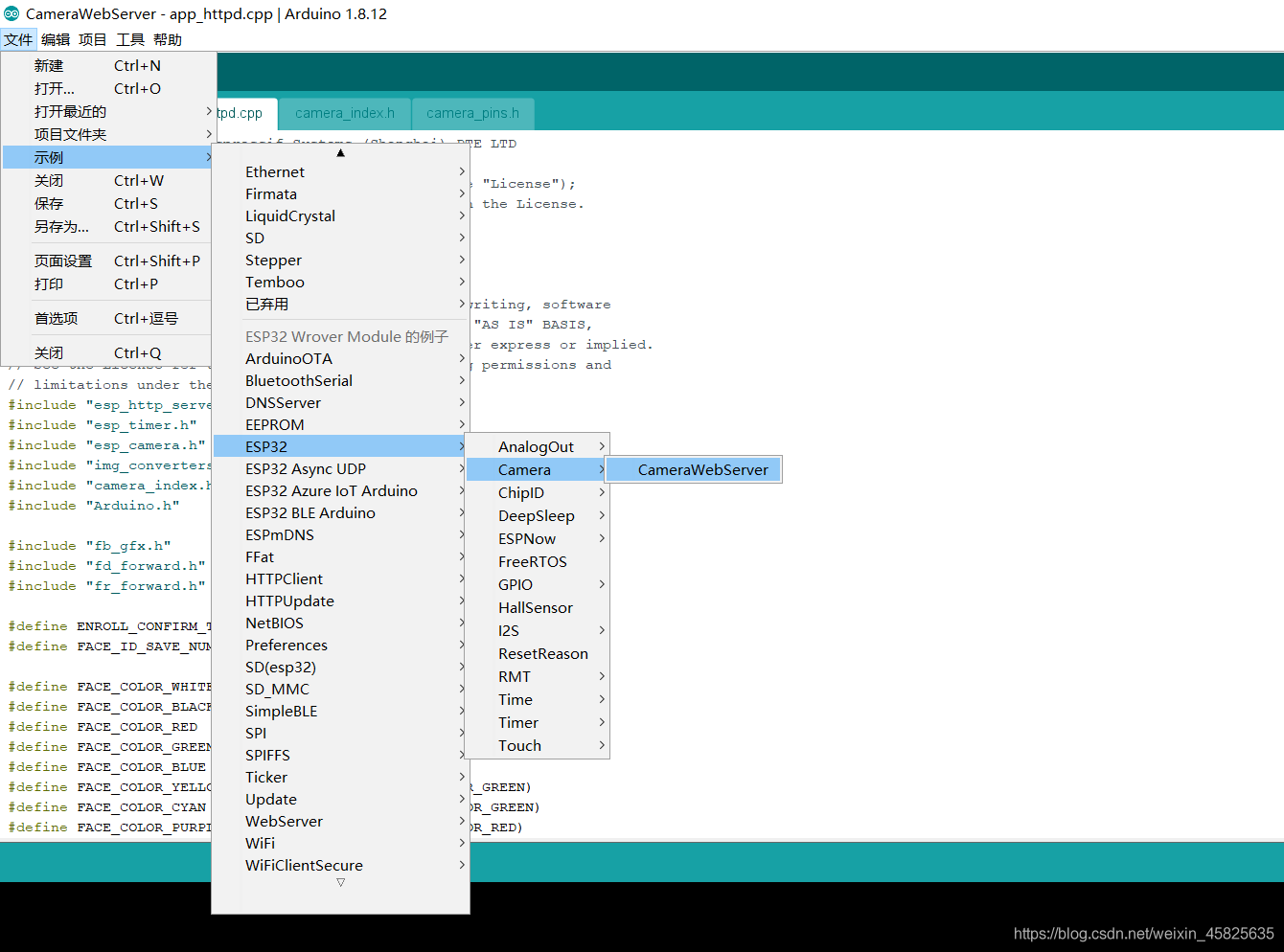Screen dimensions: 1284x952
Task: Open FreeRTOS example
Action: 537,561
